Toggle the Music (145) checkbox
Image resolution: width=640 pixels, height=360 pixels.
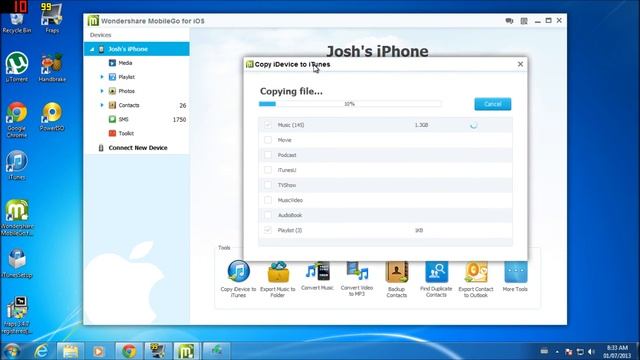tap(268, 125)
